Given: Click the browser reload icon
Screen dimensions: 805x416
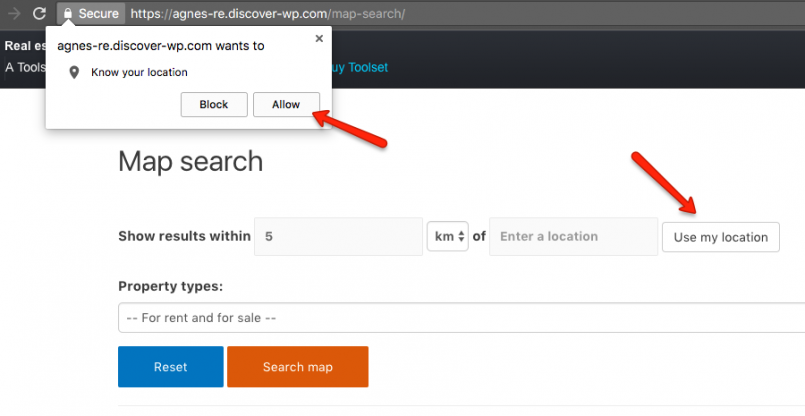Looking at the screenshot, I should [40, 14].
